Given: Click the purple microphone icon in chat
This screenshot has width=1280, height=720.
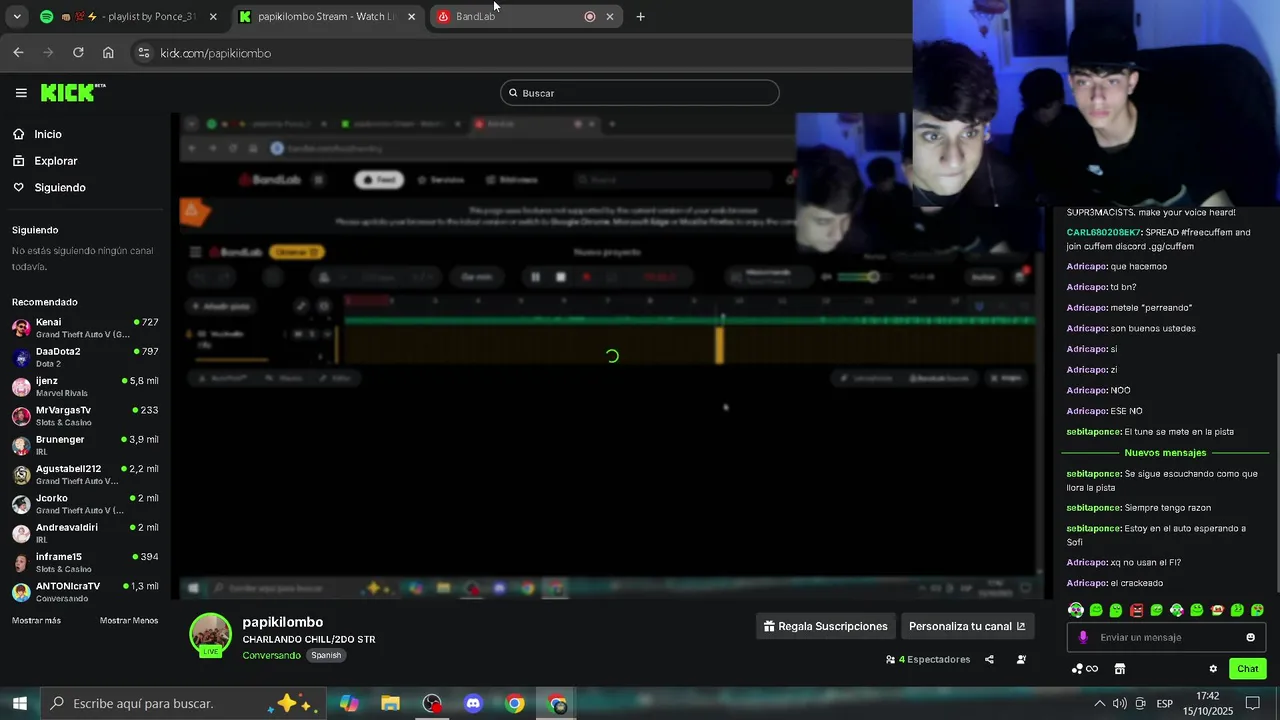Looking at the screenshot, I should [x=1083, y=638].
